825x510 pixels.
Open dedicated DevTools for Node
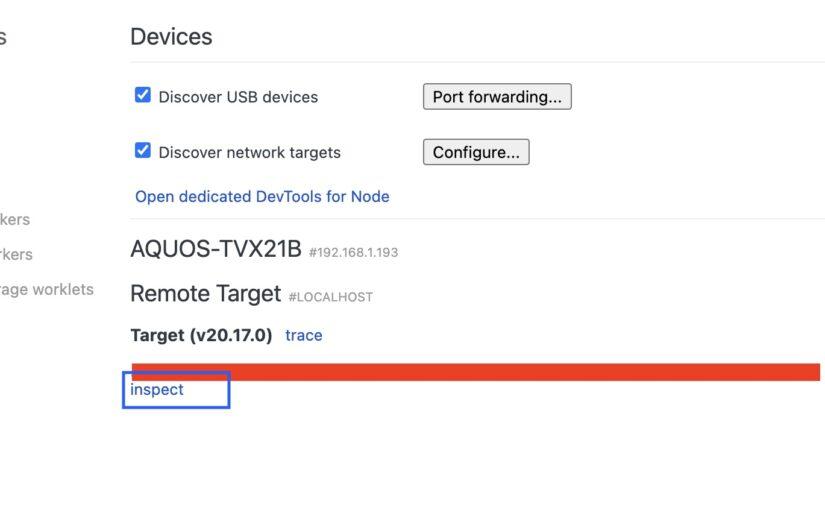click(262, 196)
